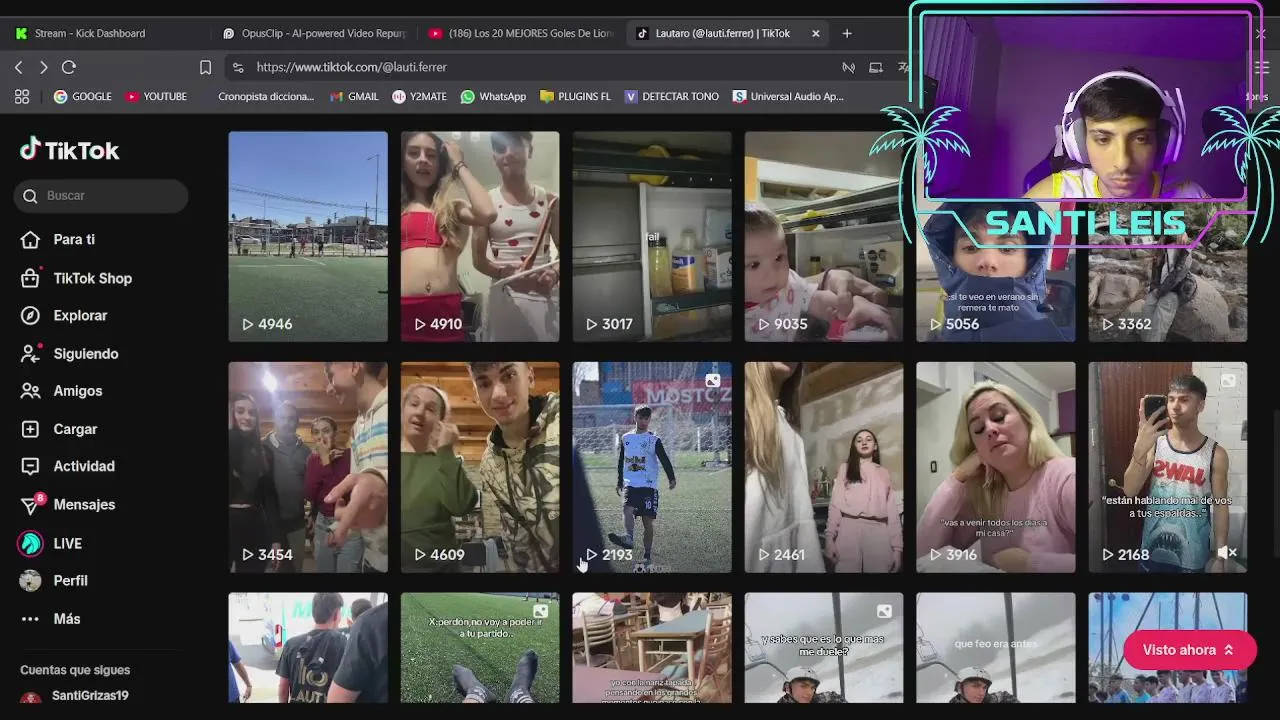Click the TikTok URL address bar
The width and height of the screenshot is (1280, 720).
coord(352,67)
